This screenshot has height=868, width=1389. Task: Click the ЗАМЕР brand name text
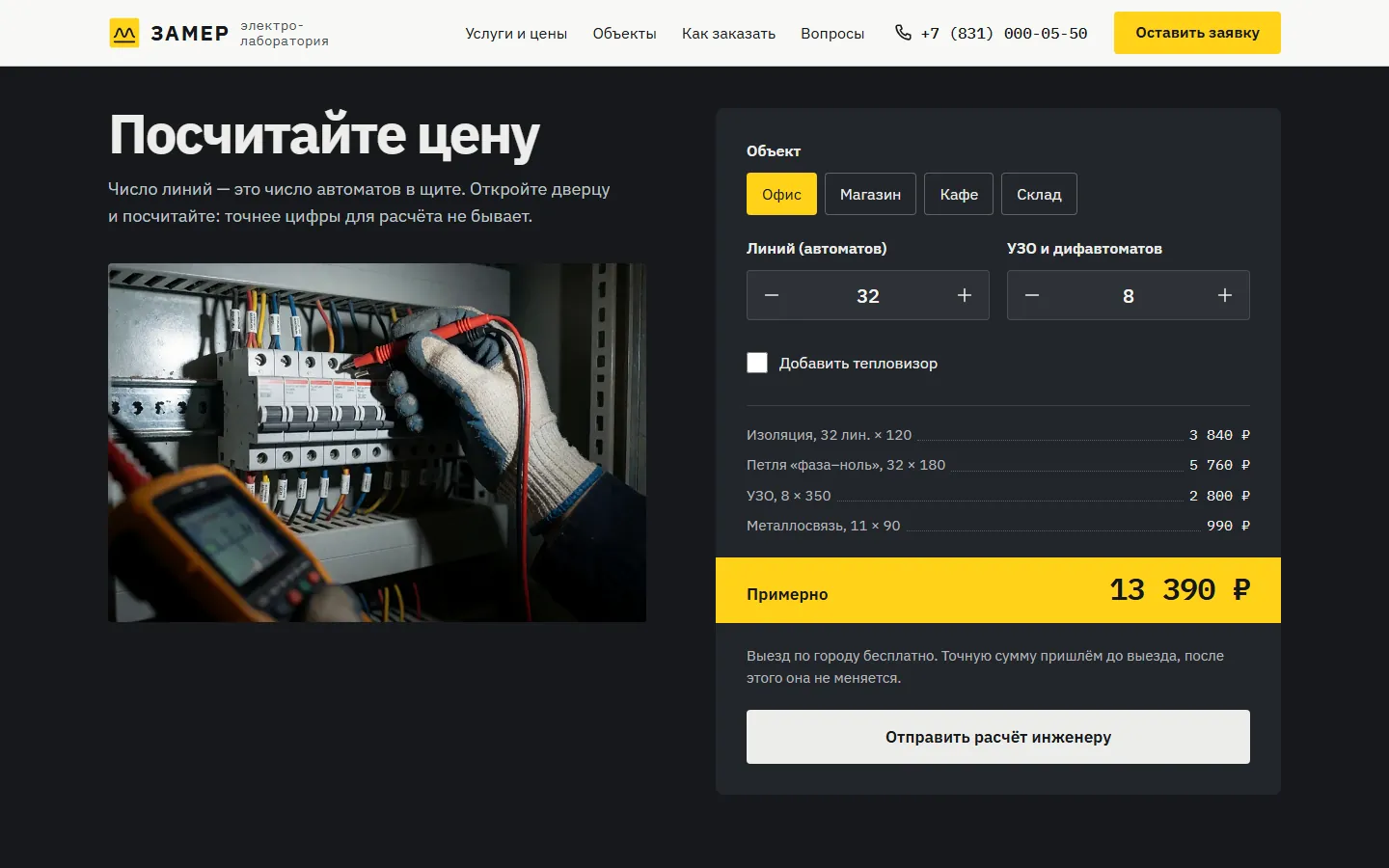189,34
